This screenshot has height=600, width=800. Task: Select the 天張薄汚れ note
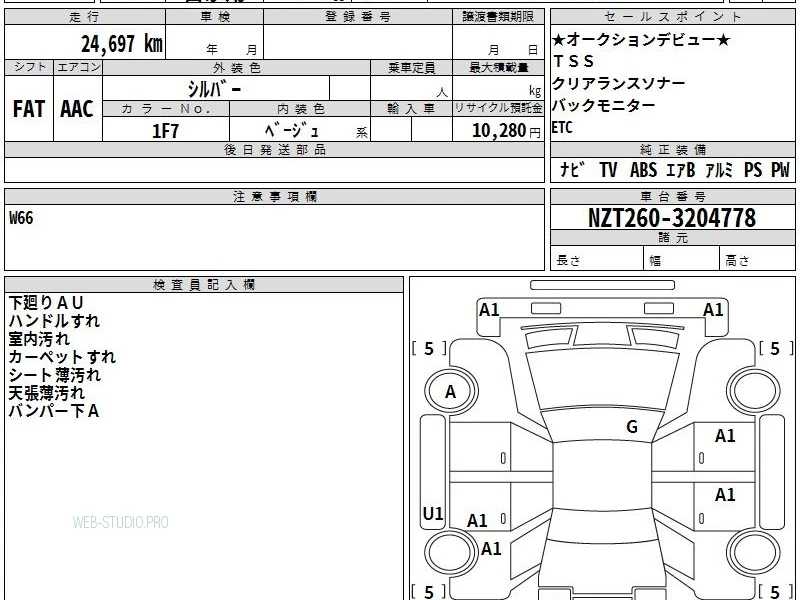click(46, 393)
